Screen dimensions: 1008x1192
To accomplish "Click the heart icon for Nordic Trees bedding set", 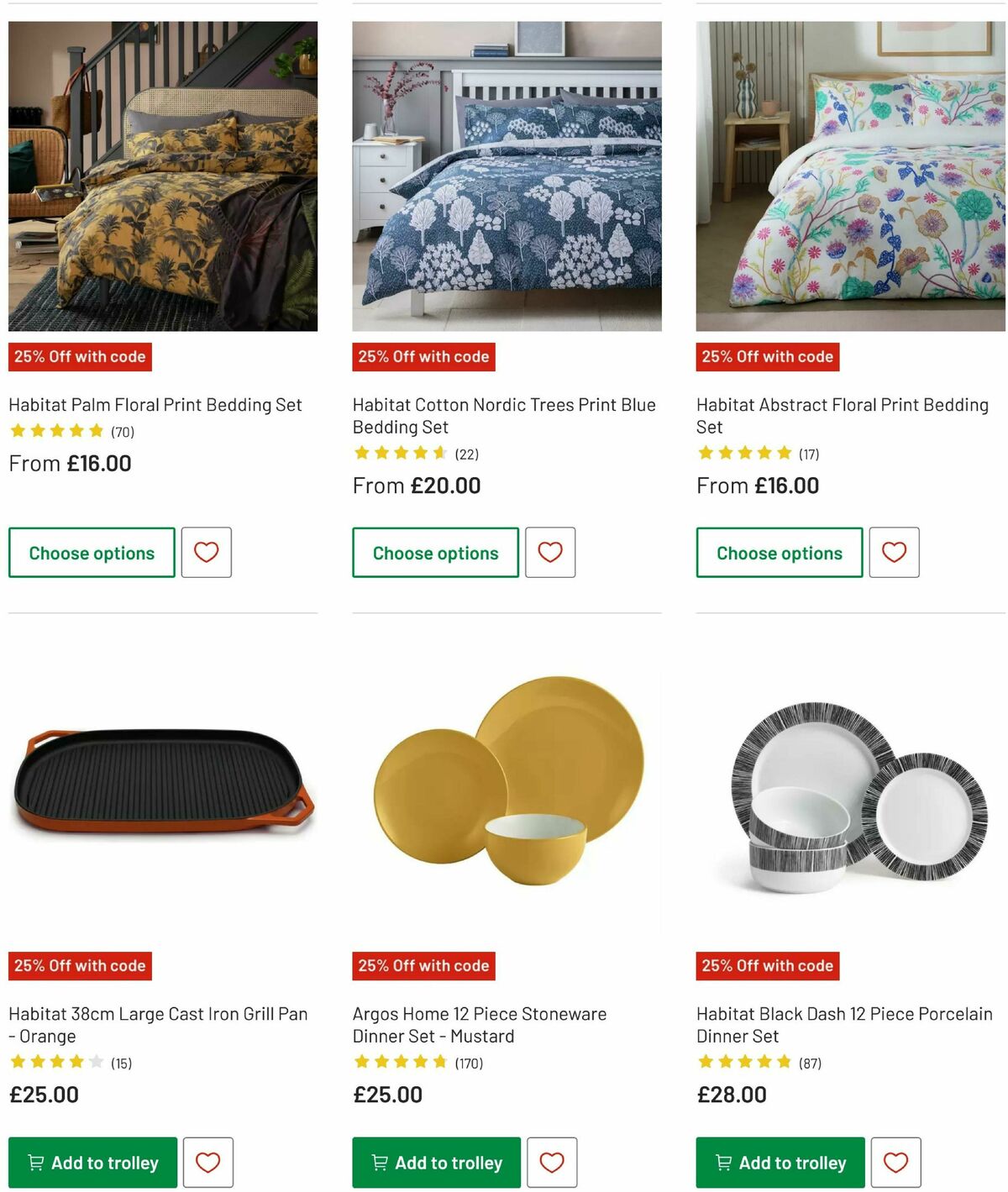I will pyautogui.click(x=550, y=552).
